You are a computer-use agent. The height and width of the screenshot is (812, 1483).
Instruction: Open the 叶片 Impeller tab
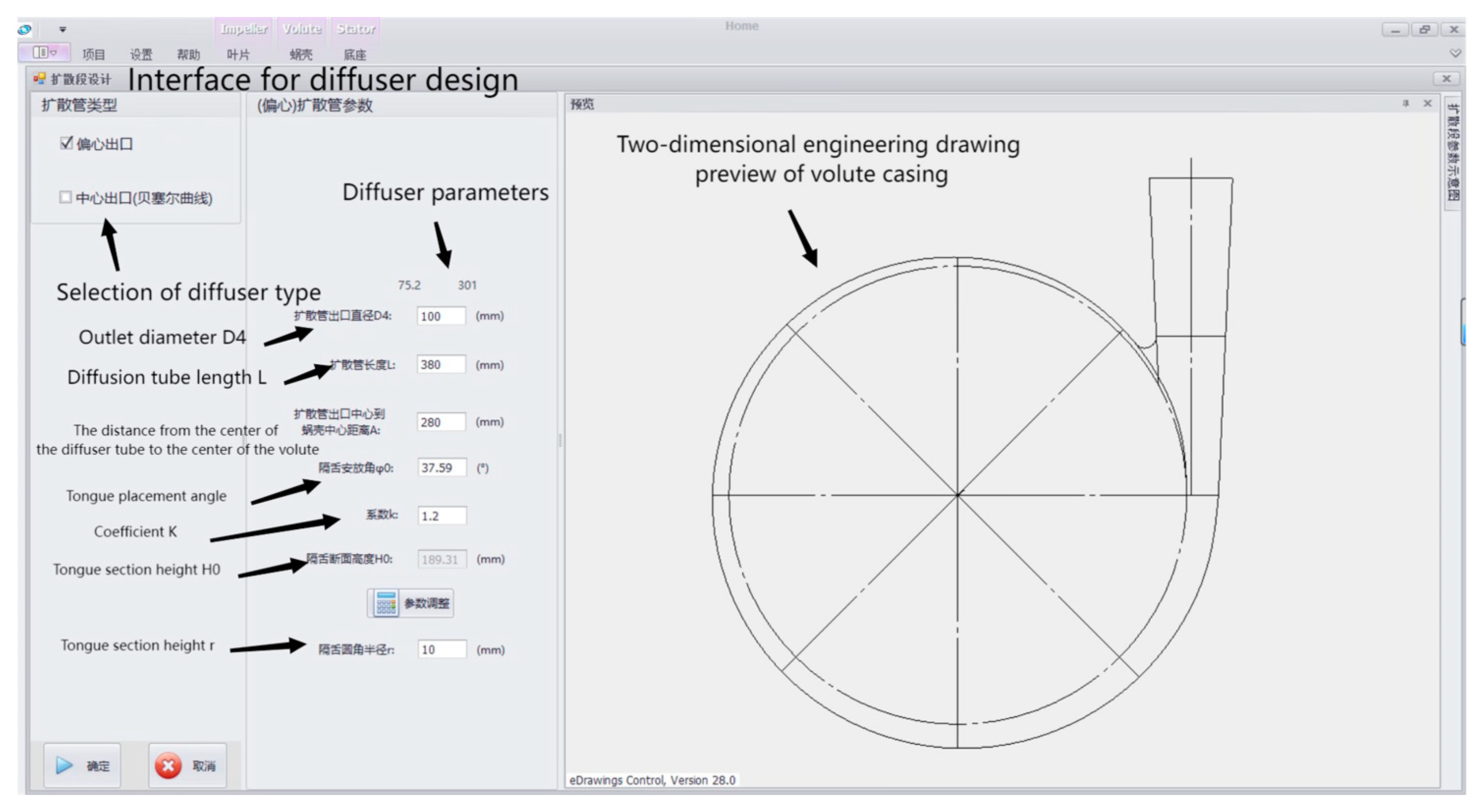(x=238, y=54)
